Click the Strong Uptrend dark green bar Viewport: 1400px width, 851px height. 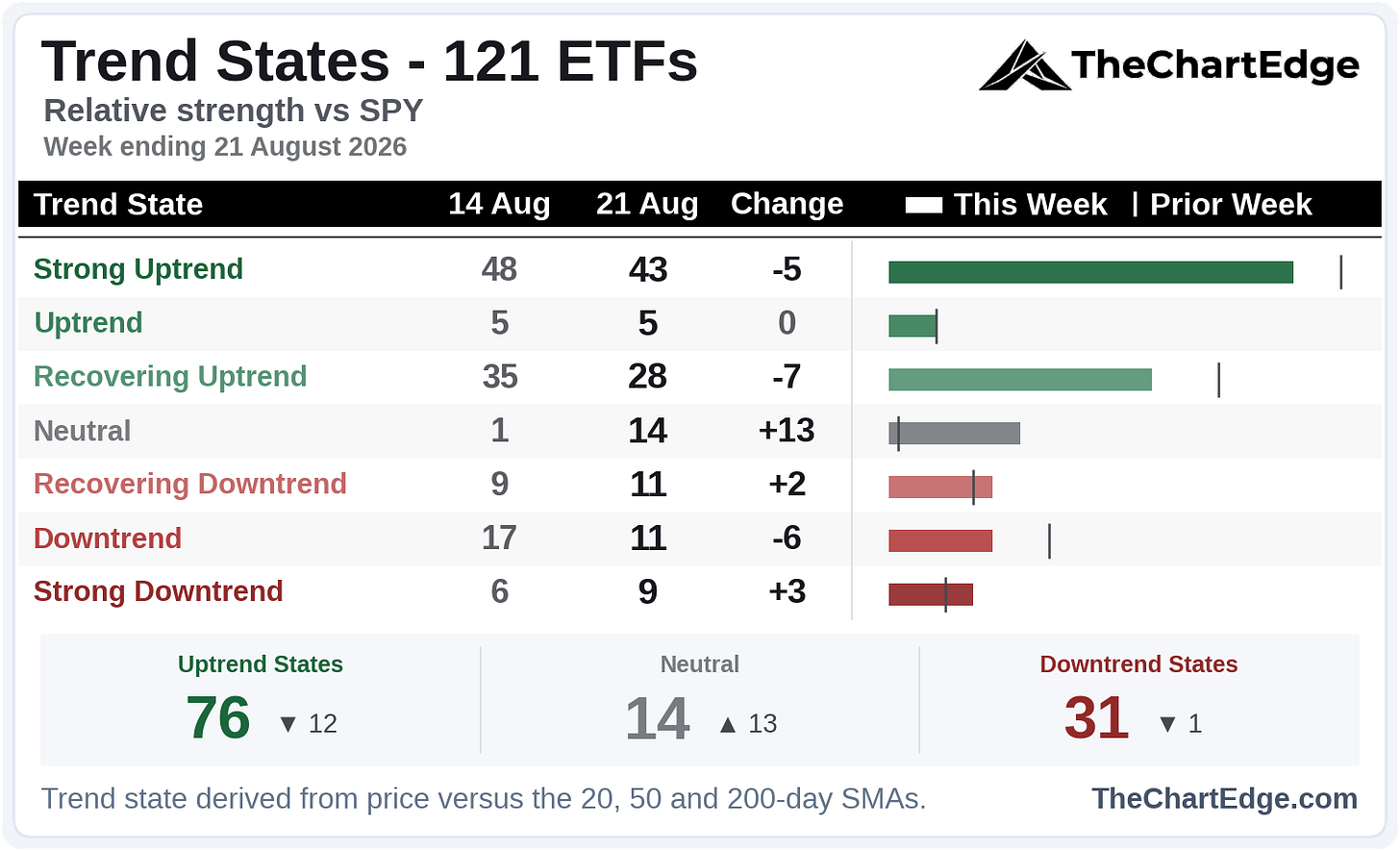(x=1090, y=272)
